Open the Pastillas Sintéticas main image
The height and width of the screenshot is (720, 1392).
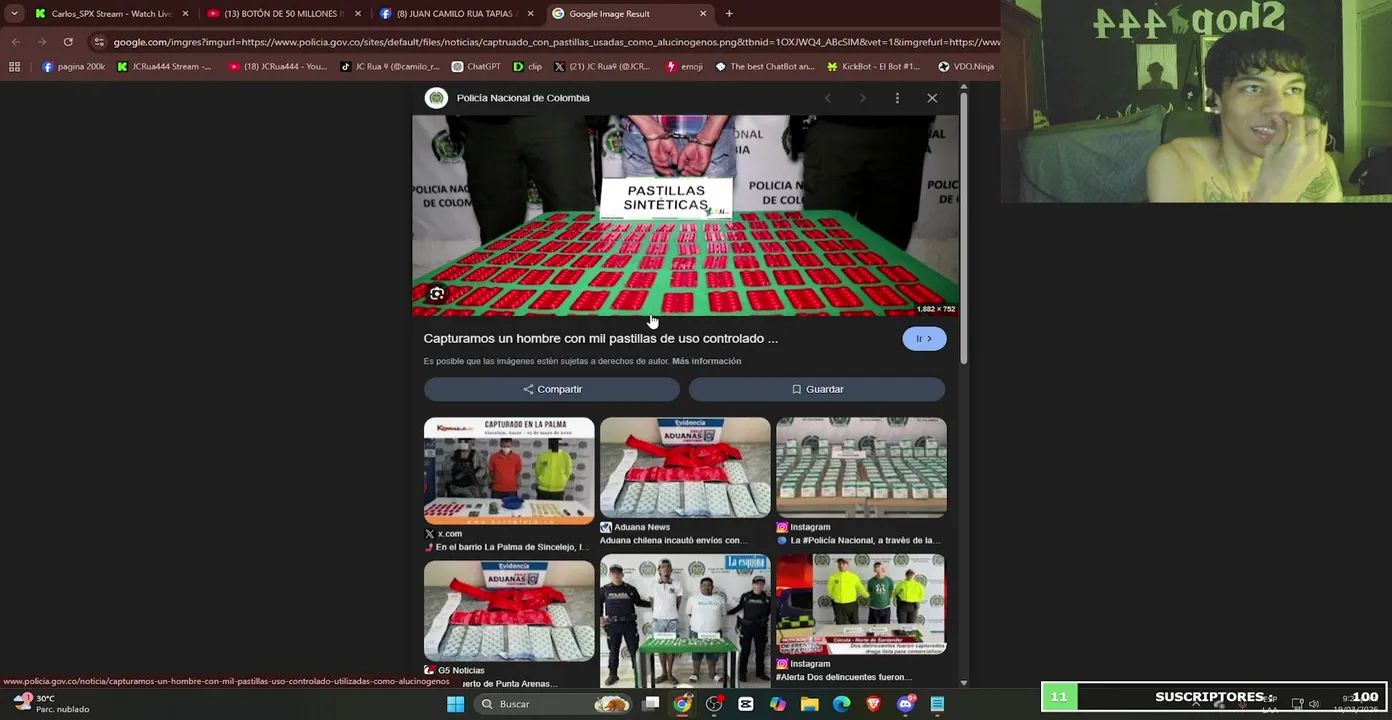685,215
